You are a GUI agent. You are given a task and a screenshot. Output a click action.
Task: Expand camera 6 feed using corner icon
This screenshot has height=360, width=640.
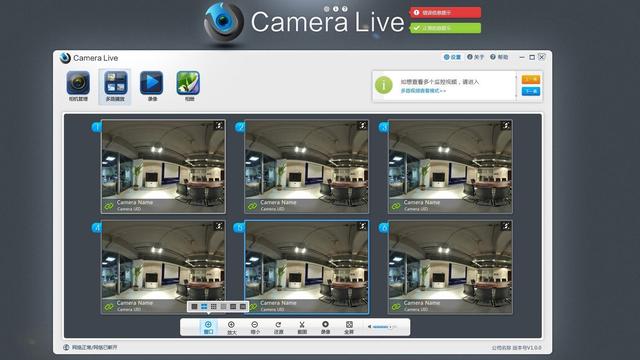point(506,226)
